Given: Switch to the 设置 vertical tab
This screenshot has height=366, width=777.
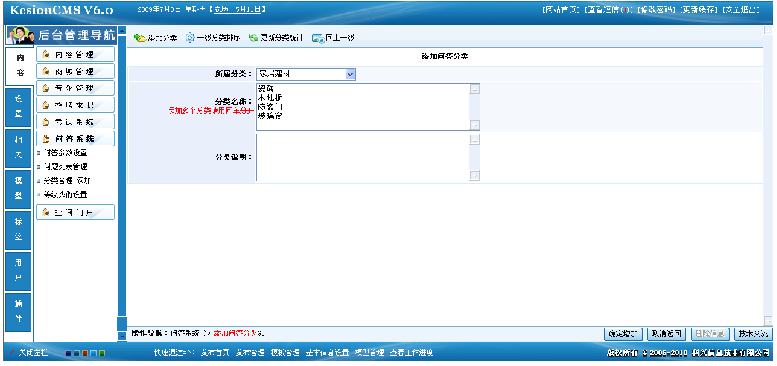Looking at the screenshot, I should 18,106.
